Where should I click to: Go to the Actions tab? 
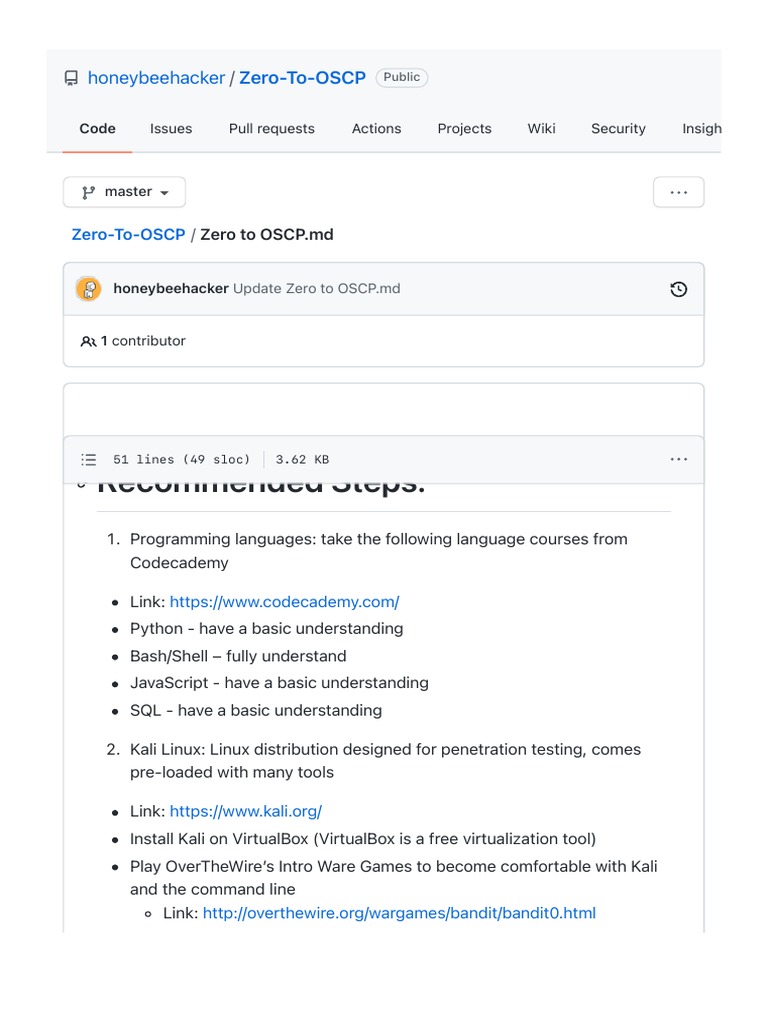(x=376, y=129)
